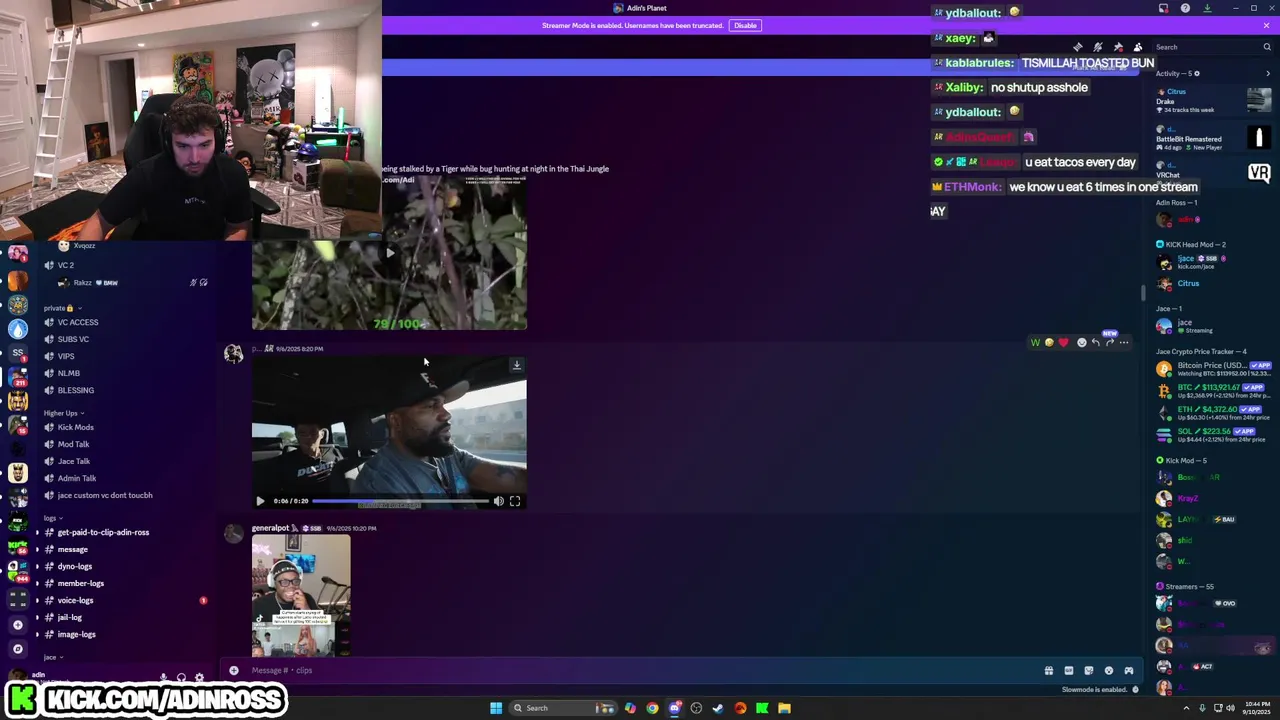The width and height of the screenshot is (1280, 720).
Task: Expand the jace category
Action: (x=52, y=657)
